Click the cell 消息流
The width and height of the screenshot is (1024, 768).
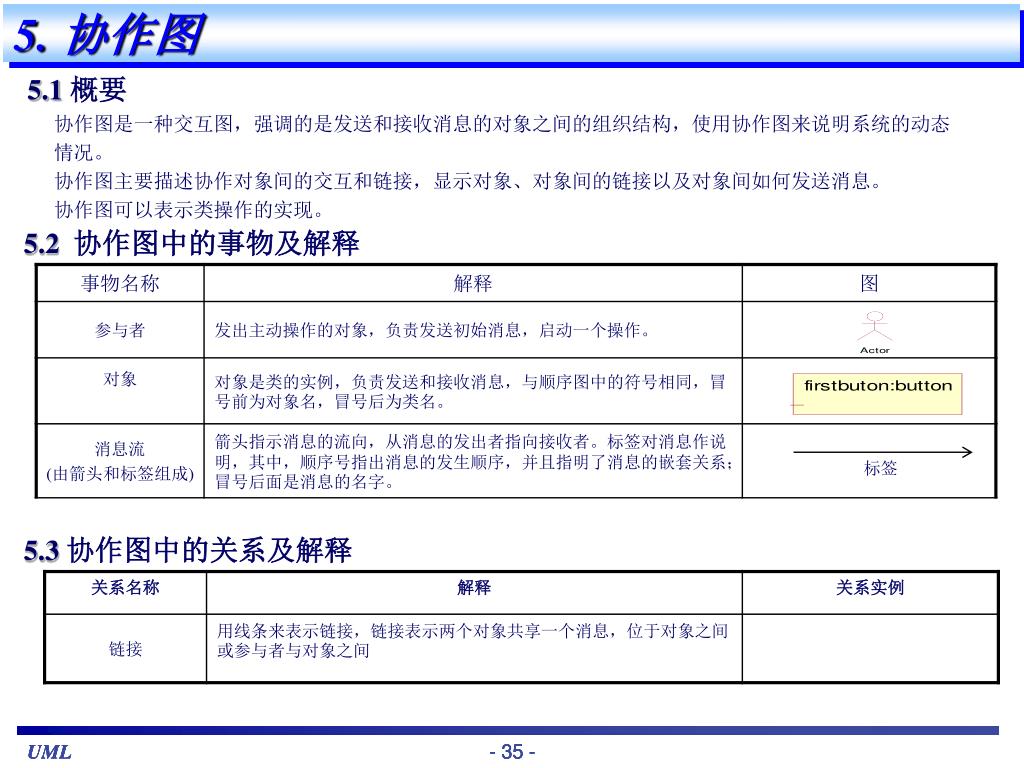(x=120, y=449)
